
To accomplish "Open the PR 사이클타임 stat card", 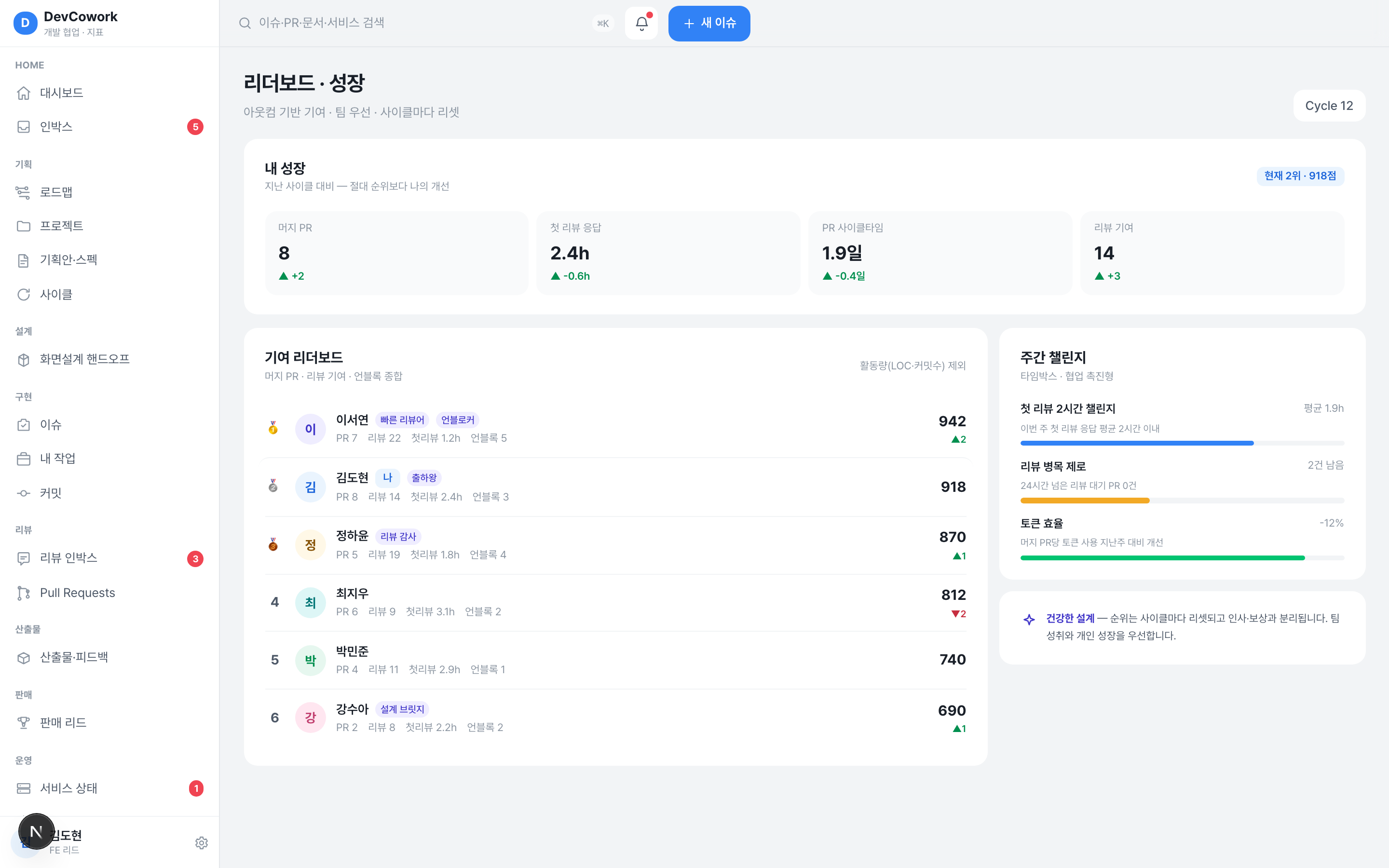I will point(940,253).
